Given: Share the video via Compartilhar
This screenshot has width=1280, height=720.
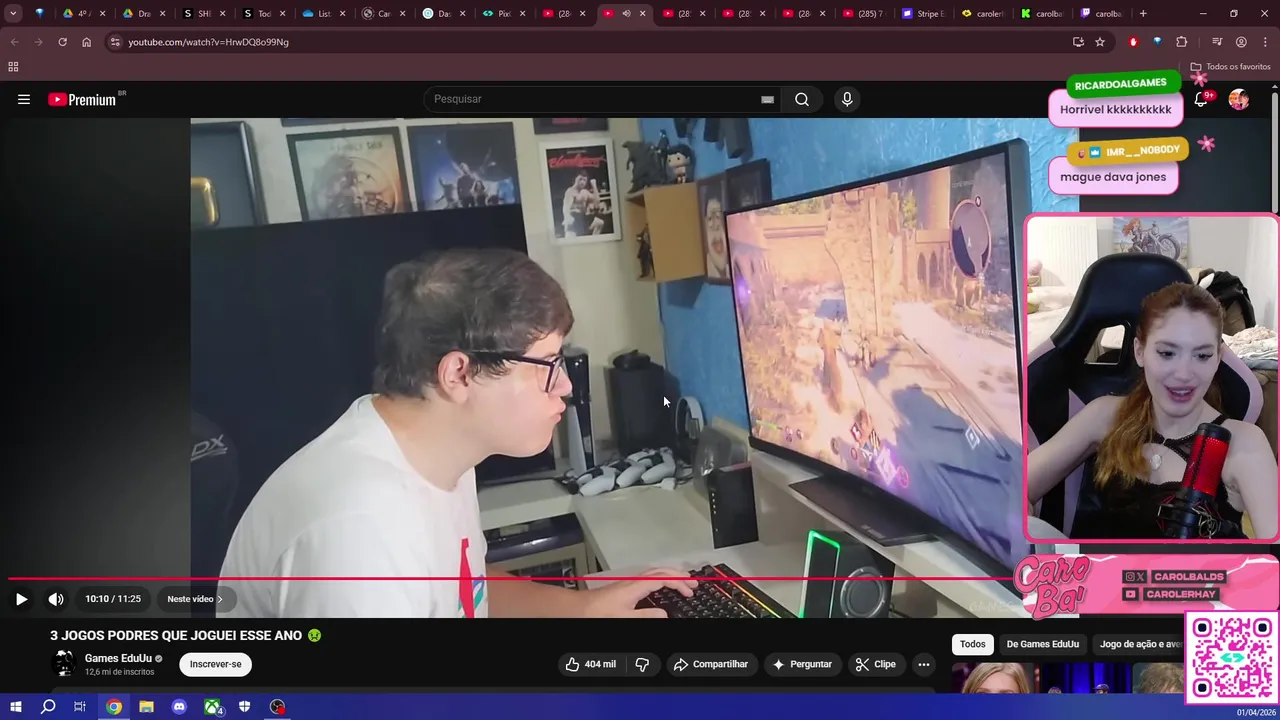Looking at the screenshot, I should (x=710, y=664).
